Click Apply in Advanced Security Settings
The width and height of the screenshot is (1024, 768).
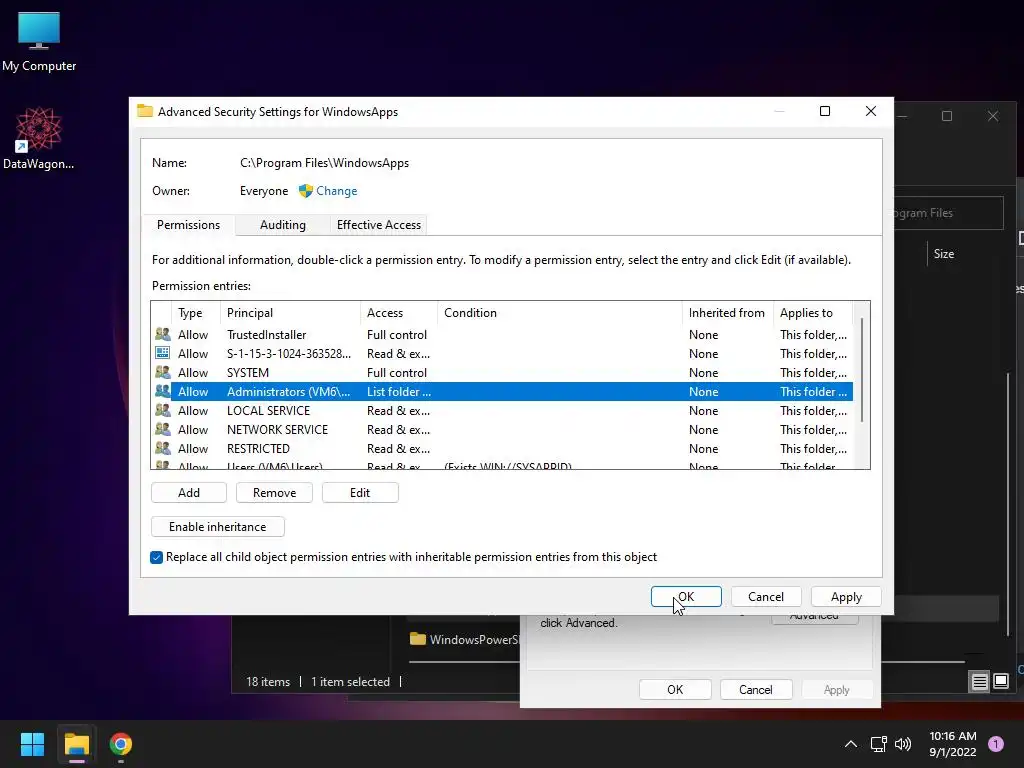[x=846, y=596]
